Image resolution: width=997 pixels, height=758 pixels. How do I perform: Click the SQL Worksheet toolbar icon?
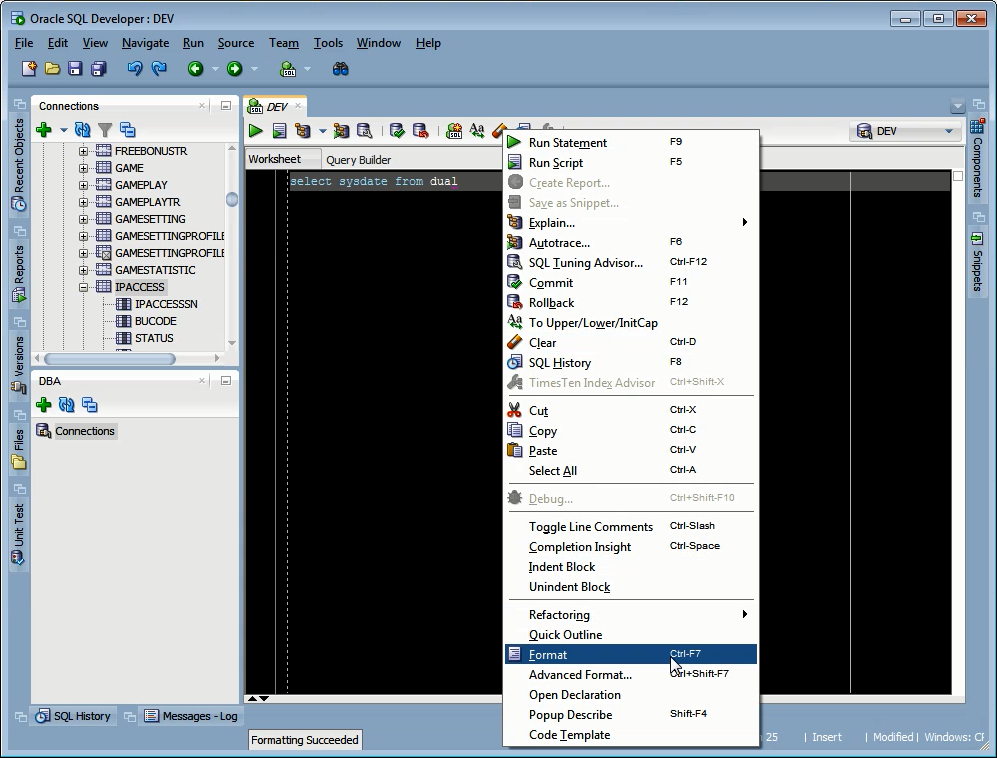click(288, 69)
